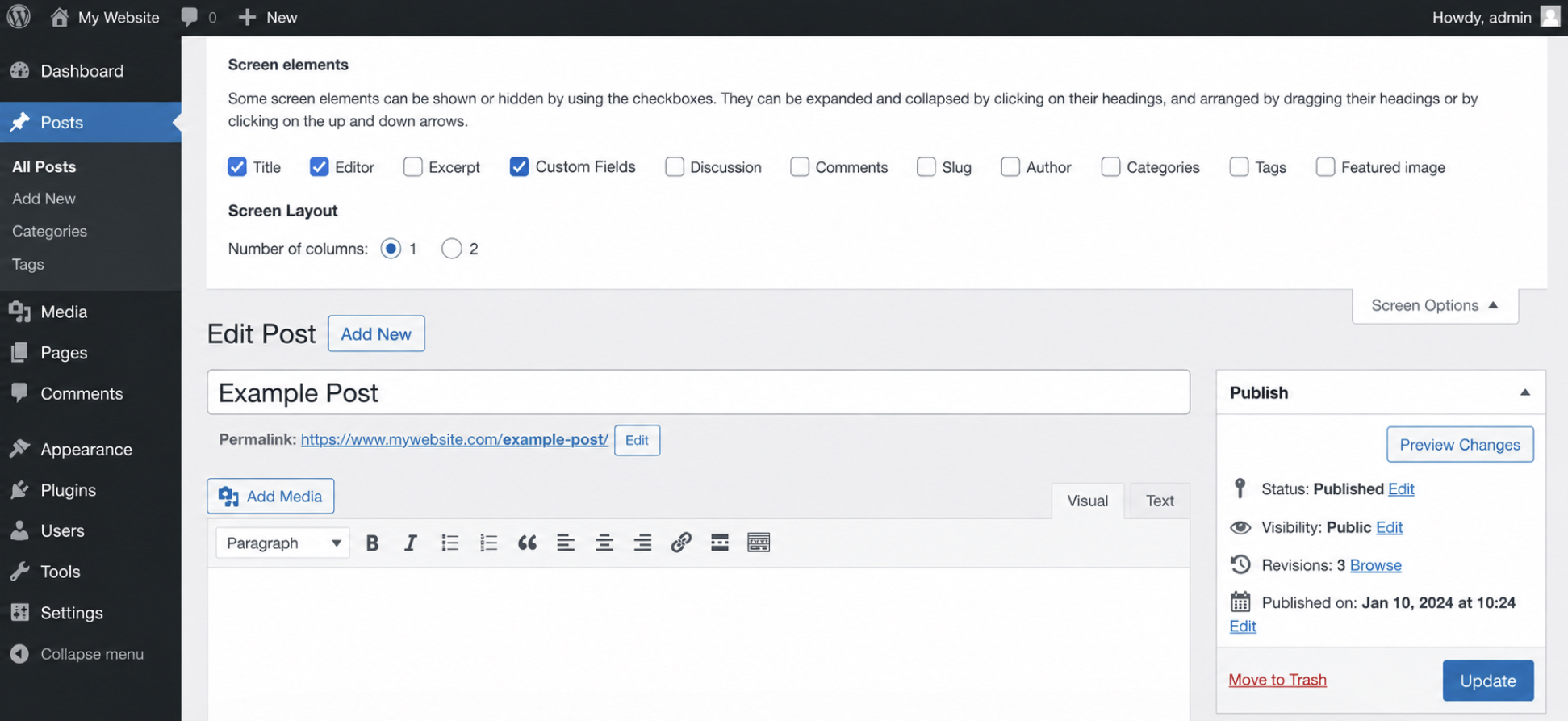Click the comments bubble icon in admin bar
Screen dimensions: 1568x721
pos(190,17)
